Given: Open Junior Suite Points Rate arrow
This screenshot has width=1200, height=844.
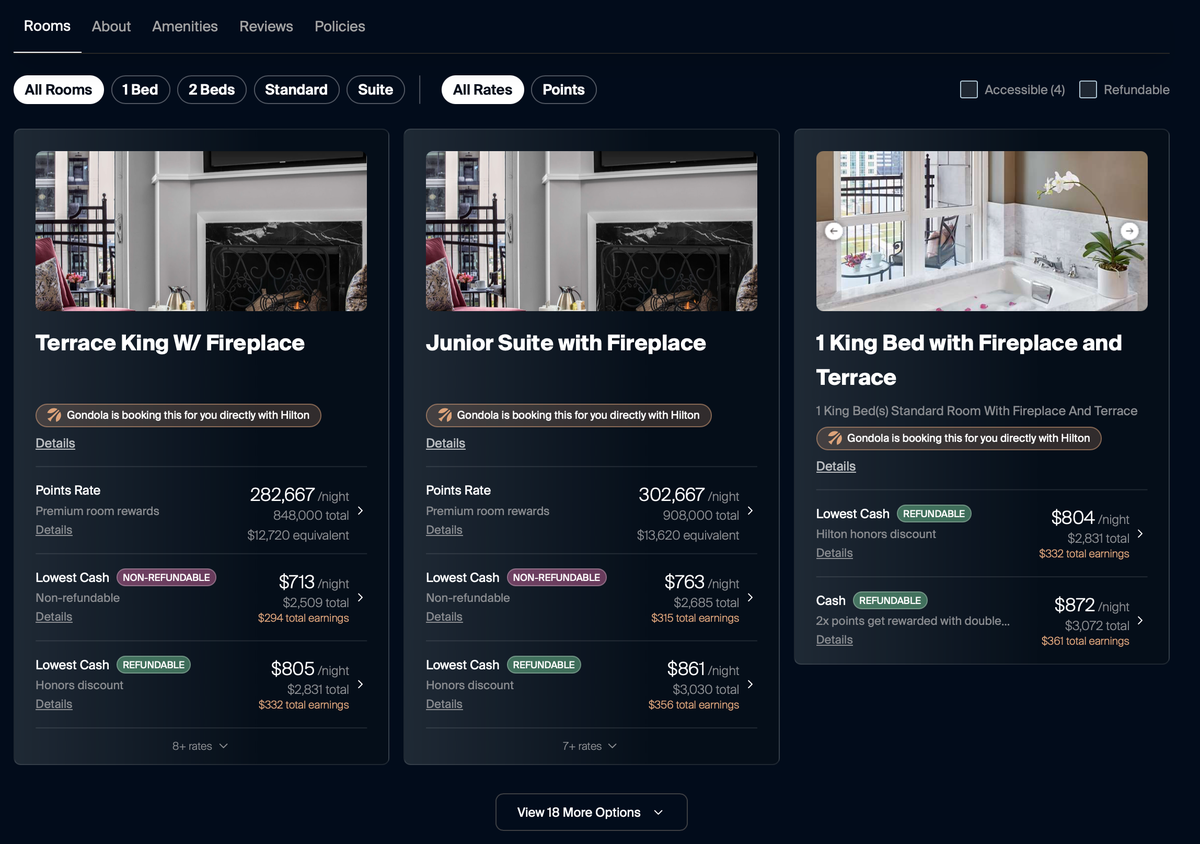Looking at the screenshot, I should [750, 511].
